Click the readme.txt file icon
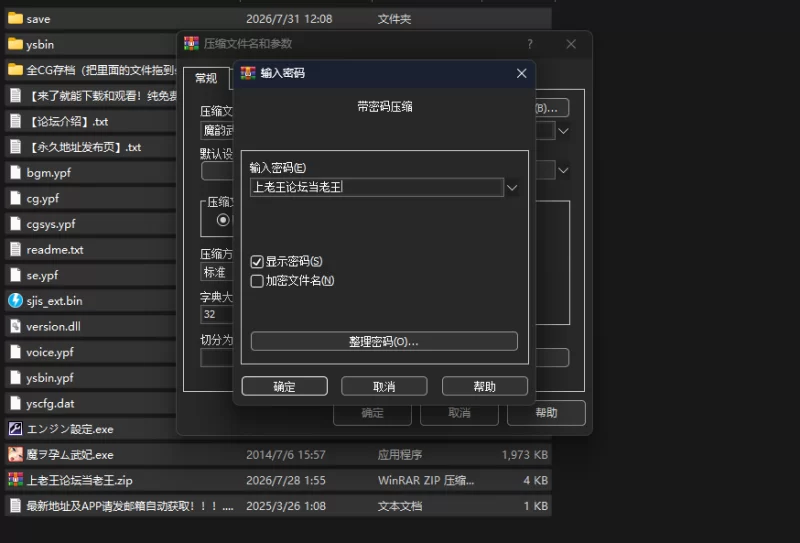The image size is (800, 543). (15, 250)
